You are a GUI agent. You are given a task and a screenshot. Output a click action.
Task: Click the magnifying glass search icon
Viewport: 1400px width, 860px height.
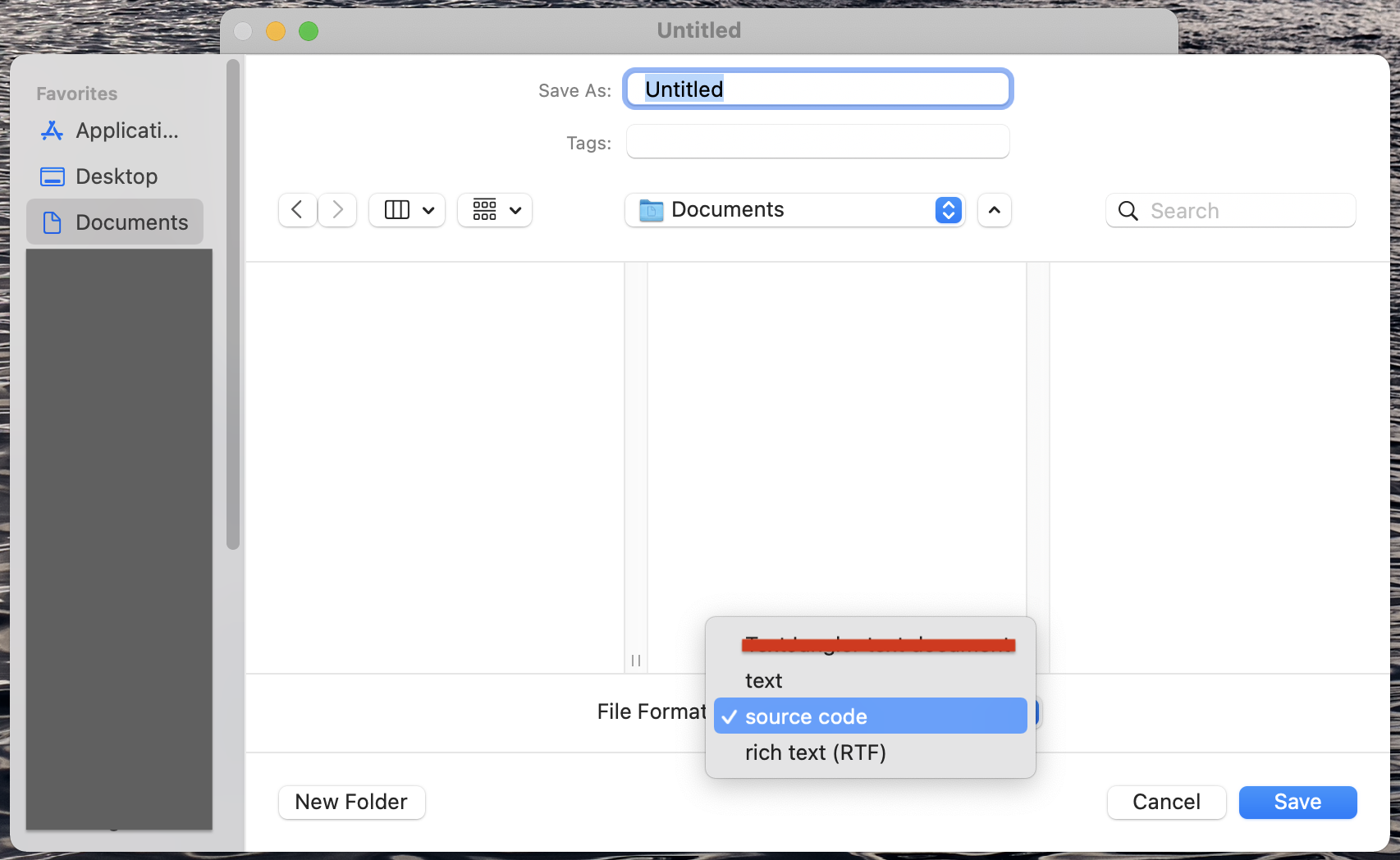[1128, 211]
